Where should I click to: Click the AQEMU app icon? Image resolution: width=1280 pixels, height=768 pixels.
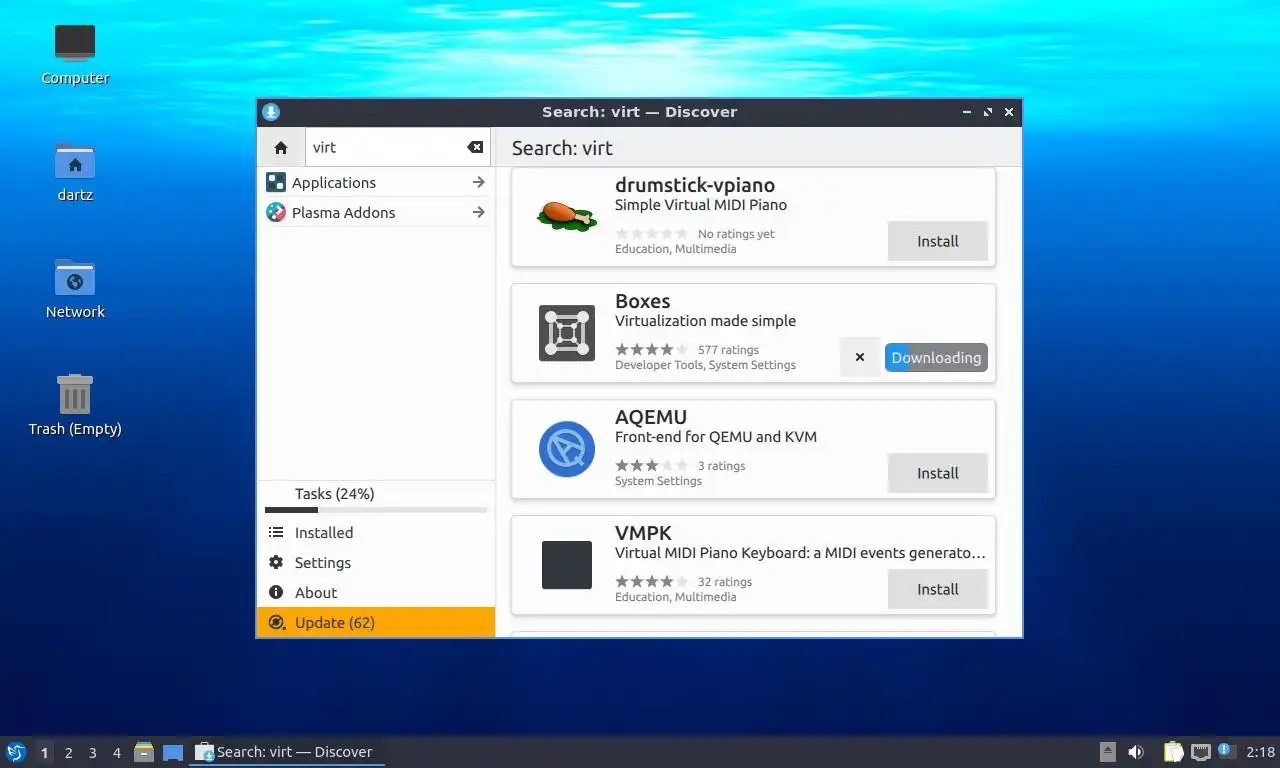point(567,449)
